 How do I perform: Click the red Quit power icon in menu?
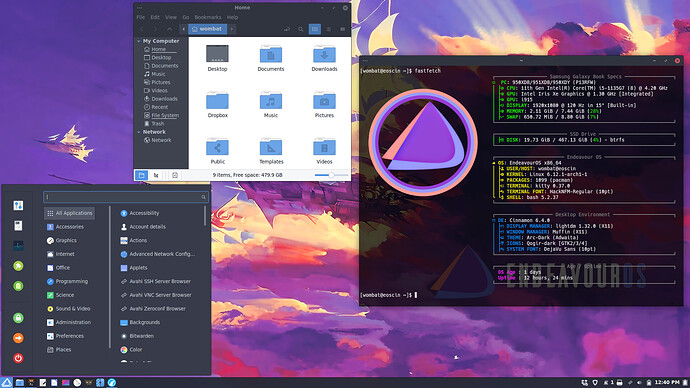18,358
